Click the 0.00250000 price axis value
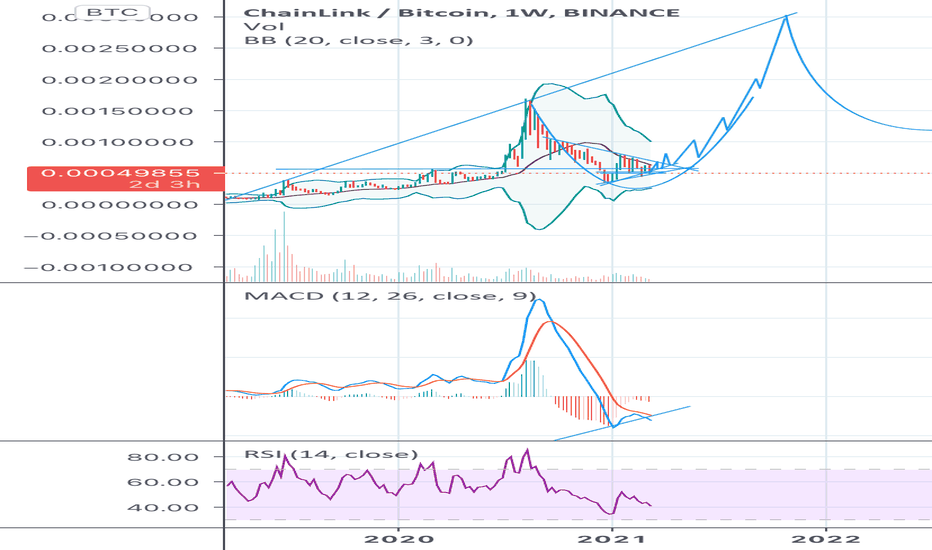The image size is (932, 550). [119, 48]
